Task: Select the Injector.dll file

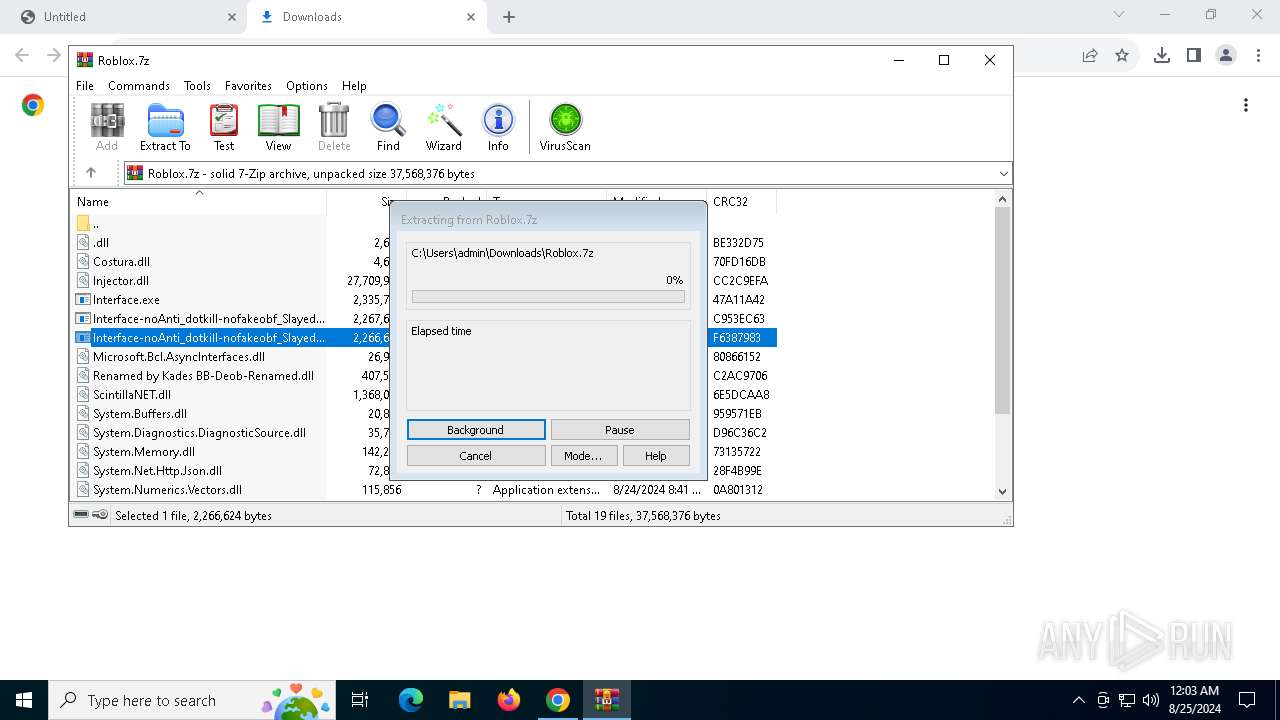Action: click(120, 281)
